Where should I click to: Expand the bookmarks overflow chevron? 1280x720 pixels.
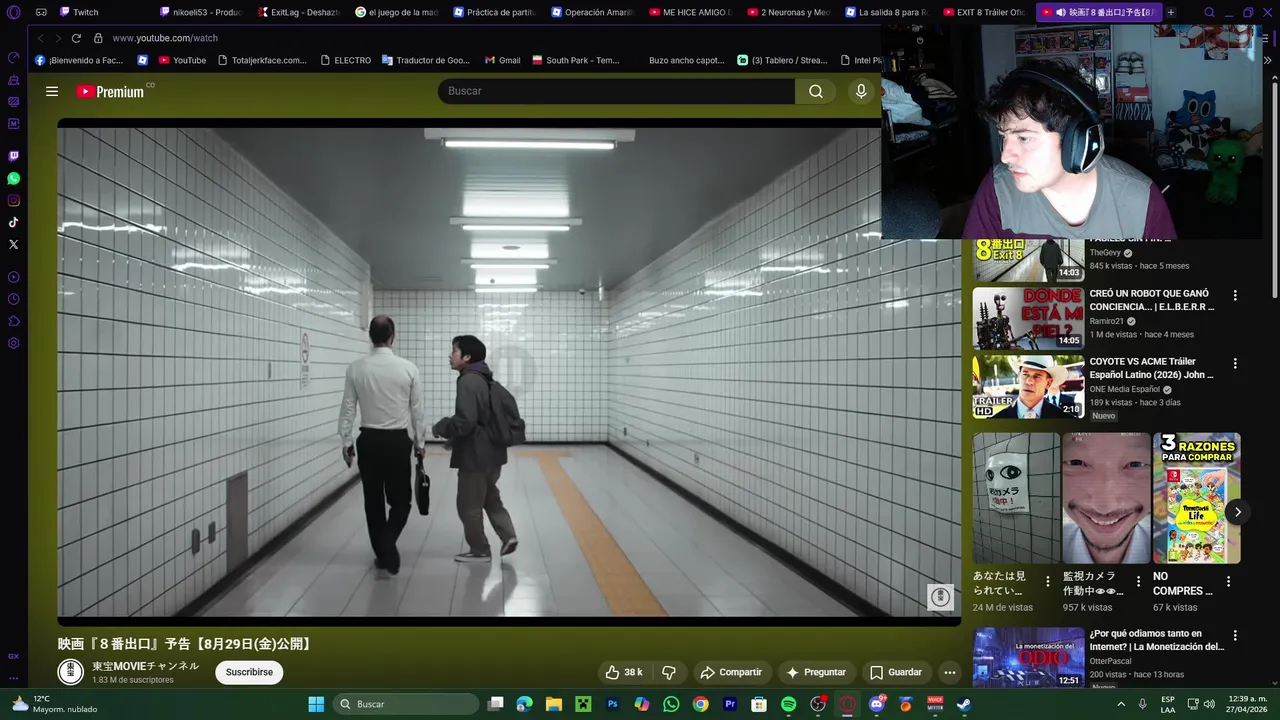[1268, 60]
